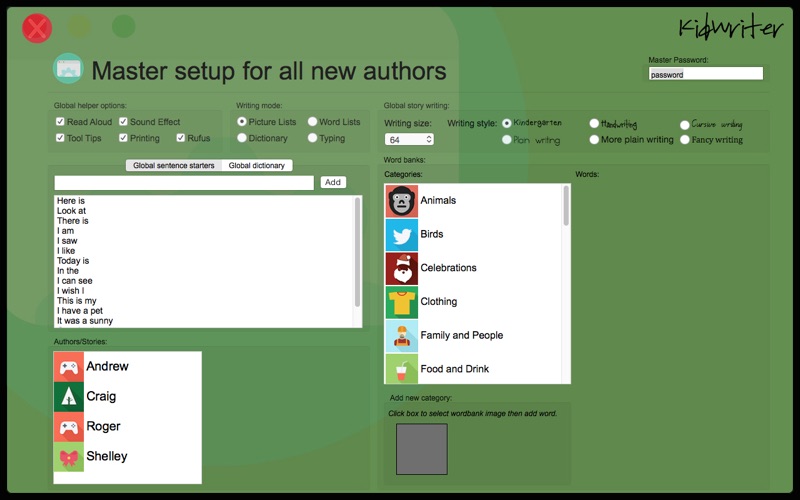Select the Food and Drink row
The width and height of the screenshot is (800, 500).
coord(473,369)
